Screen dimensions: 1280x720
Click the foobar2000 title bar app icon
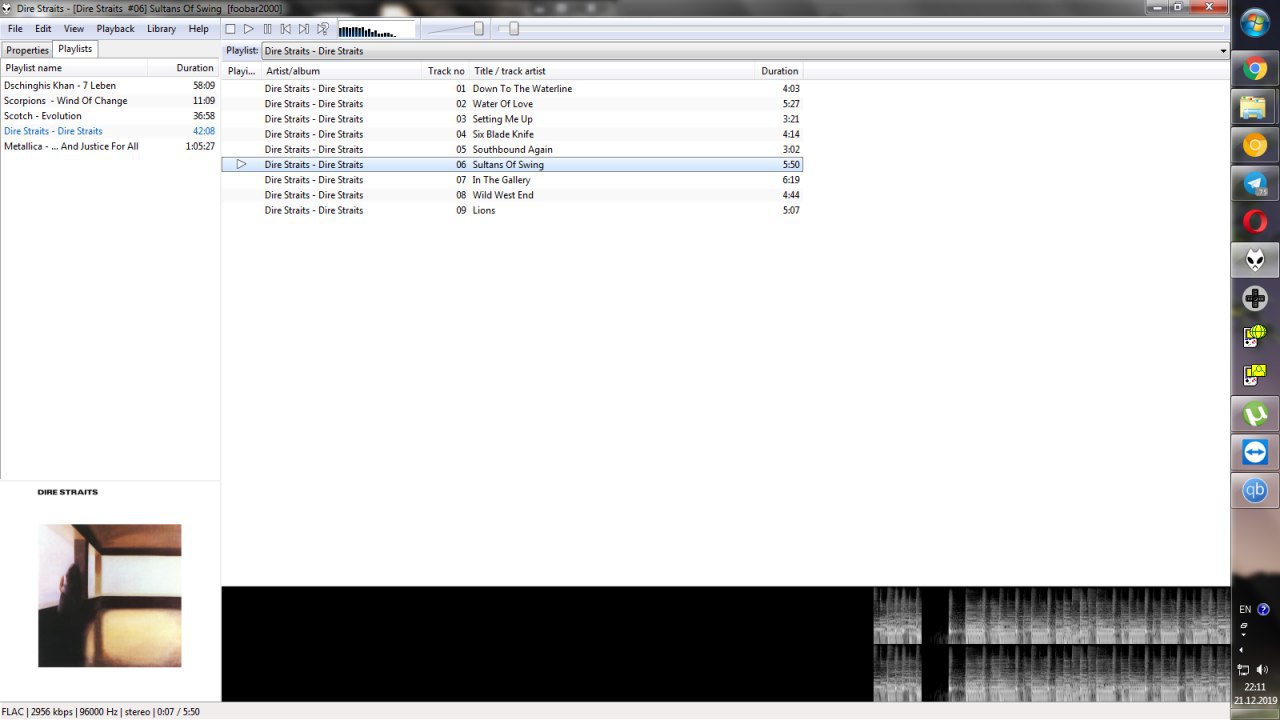(x=7, y=8)
